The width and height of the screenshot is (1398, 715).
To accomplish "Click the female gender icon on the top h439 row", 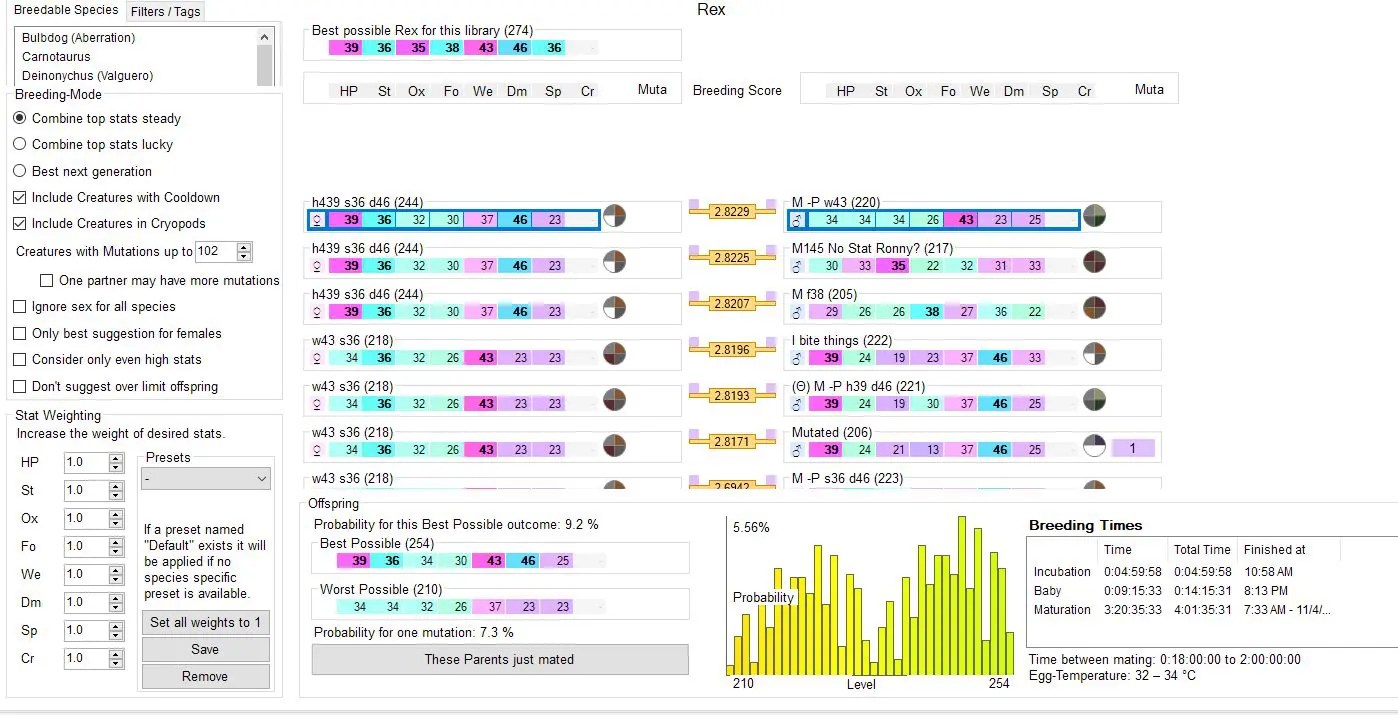I will point(317,219).
